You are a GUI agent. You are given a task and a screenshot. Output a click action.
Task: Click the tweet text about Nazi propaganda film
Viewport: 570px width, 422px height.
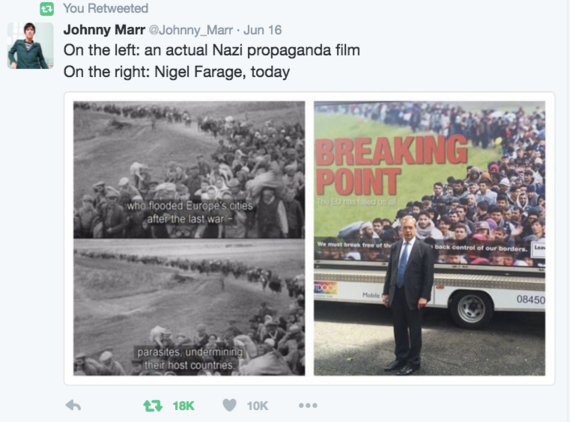tap(212, 50)
